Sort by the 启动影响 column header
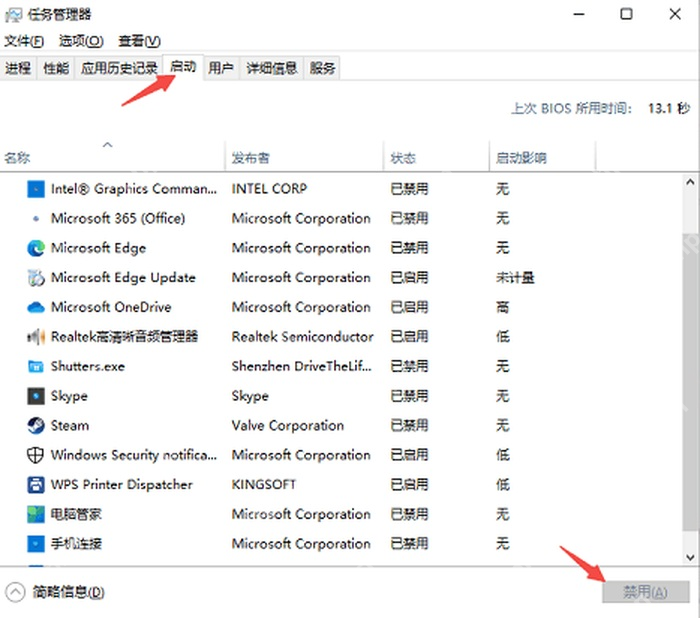Image resolution: width=700 pixels, height=618 pixels. tap(543, 157)
